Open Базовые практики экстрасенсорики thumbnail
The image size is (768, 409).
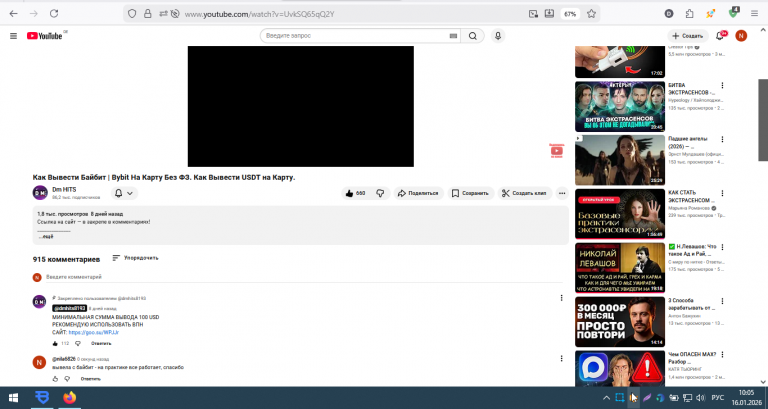[620, 214]
